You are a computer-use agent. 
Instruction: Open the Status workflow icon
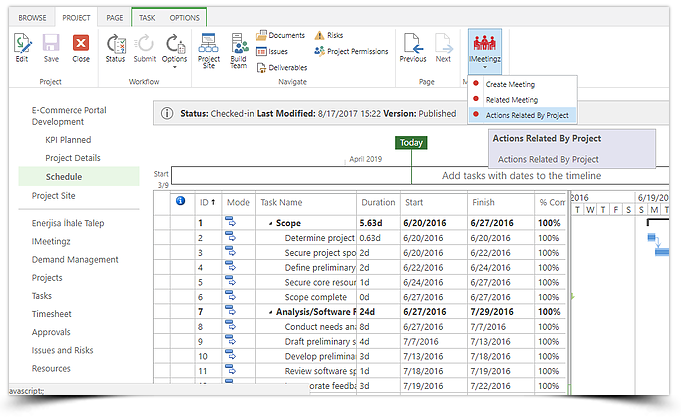tap(115, 46)
